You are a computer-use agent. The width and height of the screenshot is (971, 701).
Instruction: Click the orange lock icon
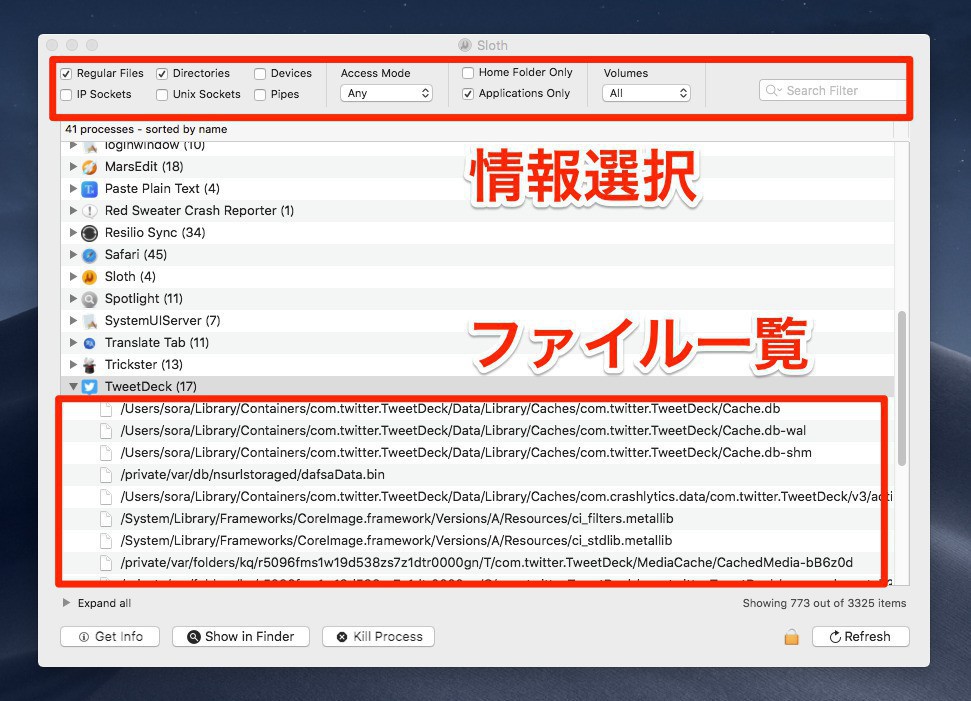point(791,637)
